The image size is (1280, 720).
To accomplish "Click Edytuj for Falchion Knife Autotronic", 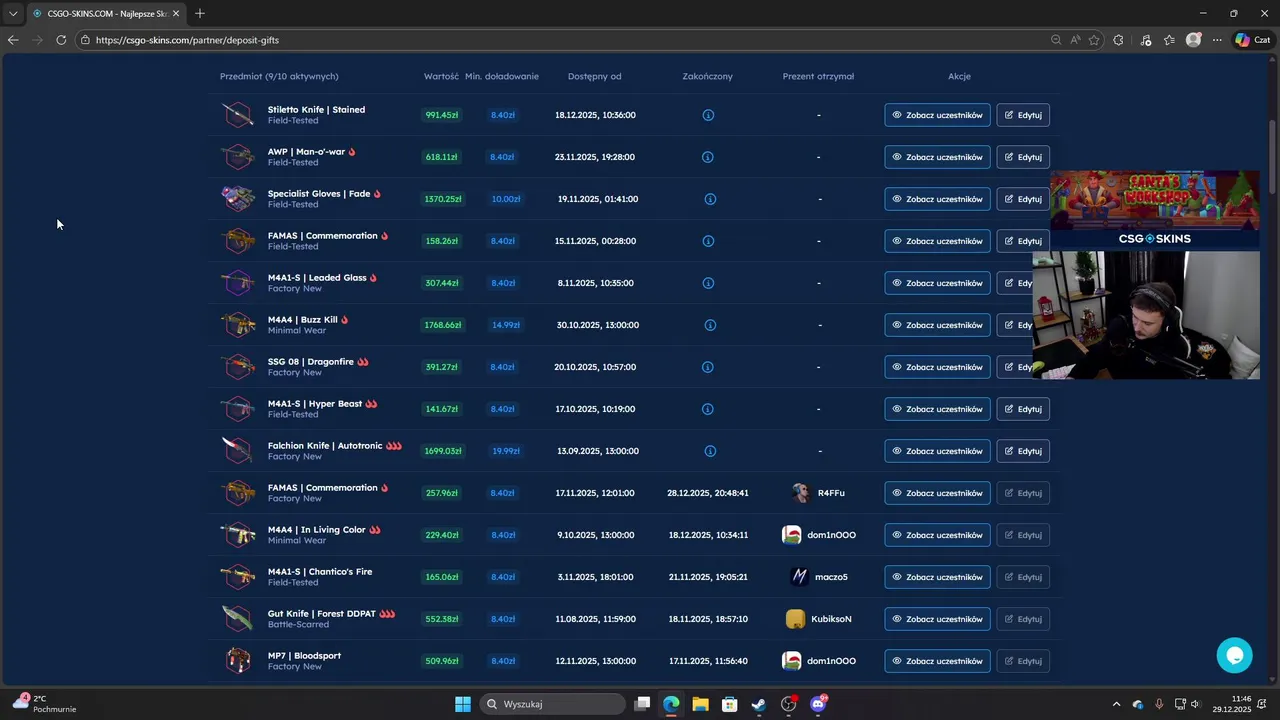I will tap(1023, 451).
